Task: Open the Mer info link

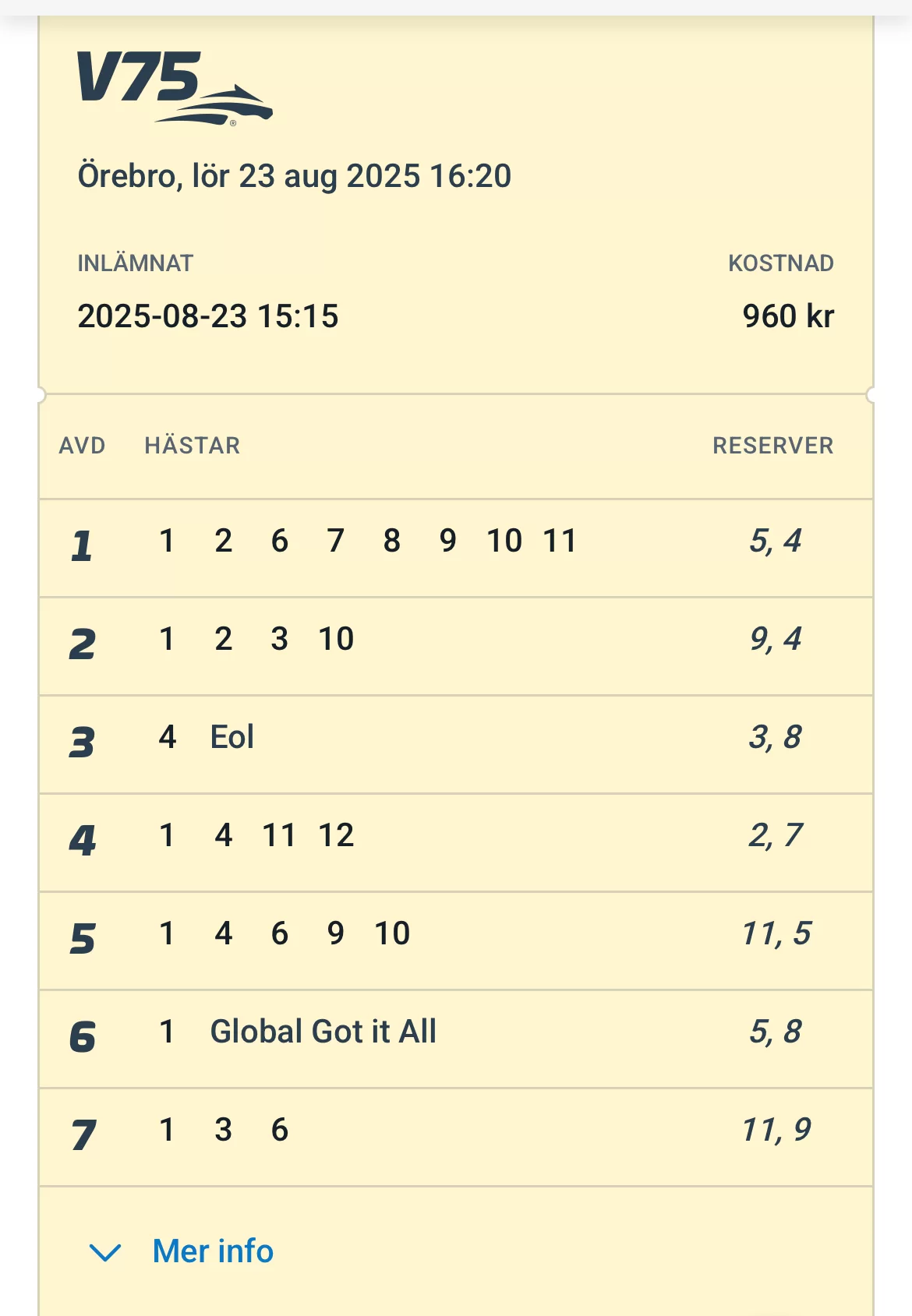Action: tap(213, 1251)
